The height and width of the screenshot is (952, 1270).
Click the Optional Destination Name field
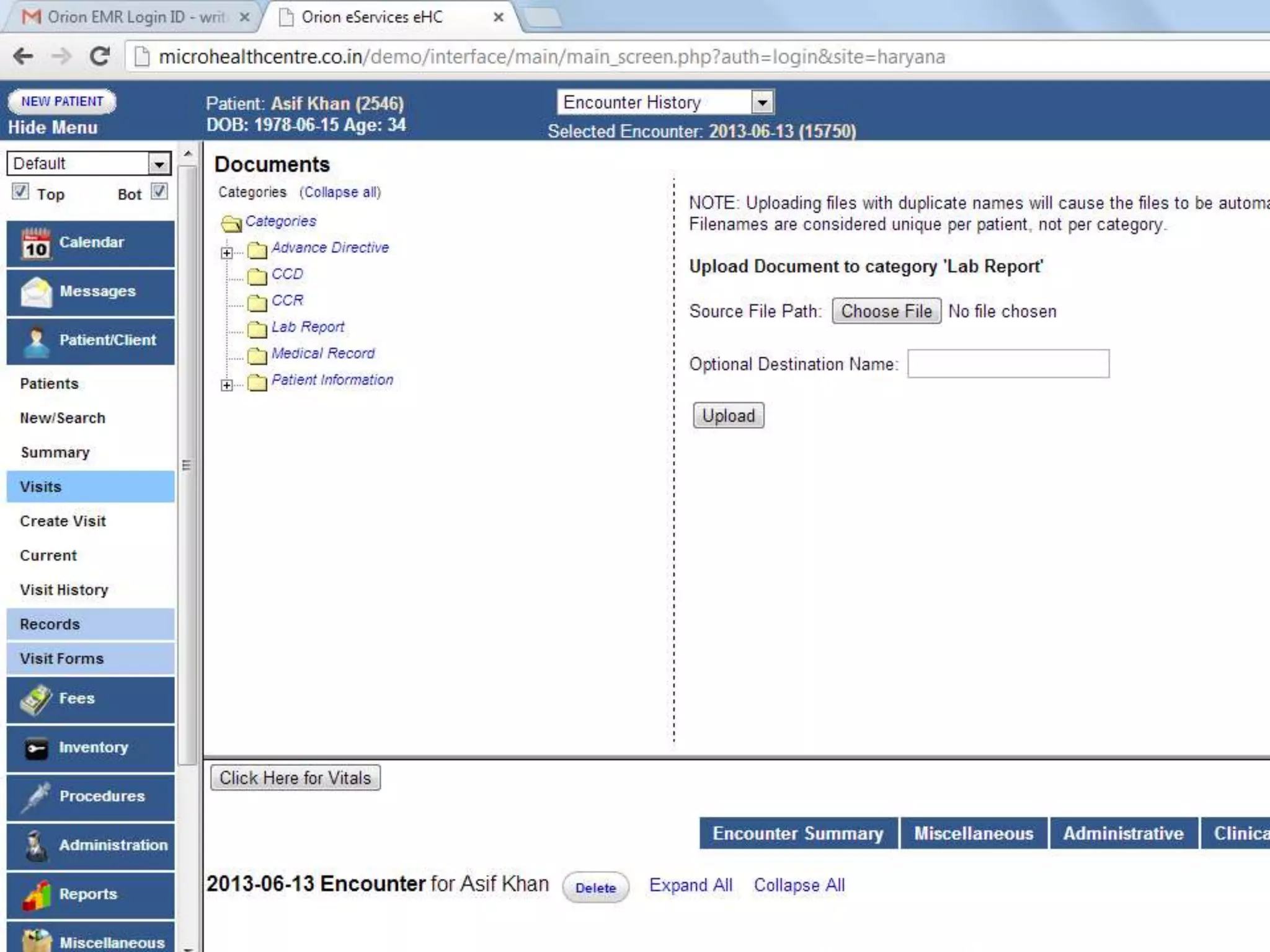click(1008, 364)
